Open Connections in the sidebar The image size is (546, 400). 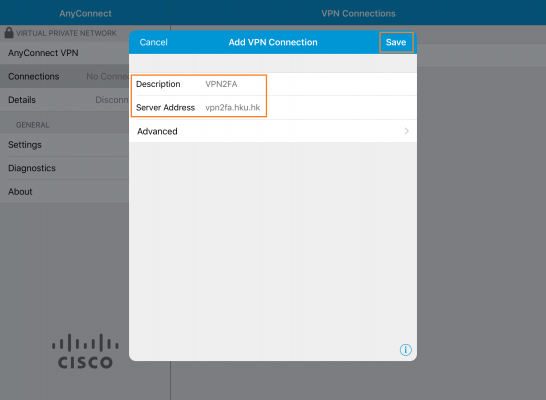[x=65, y=76]
